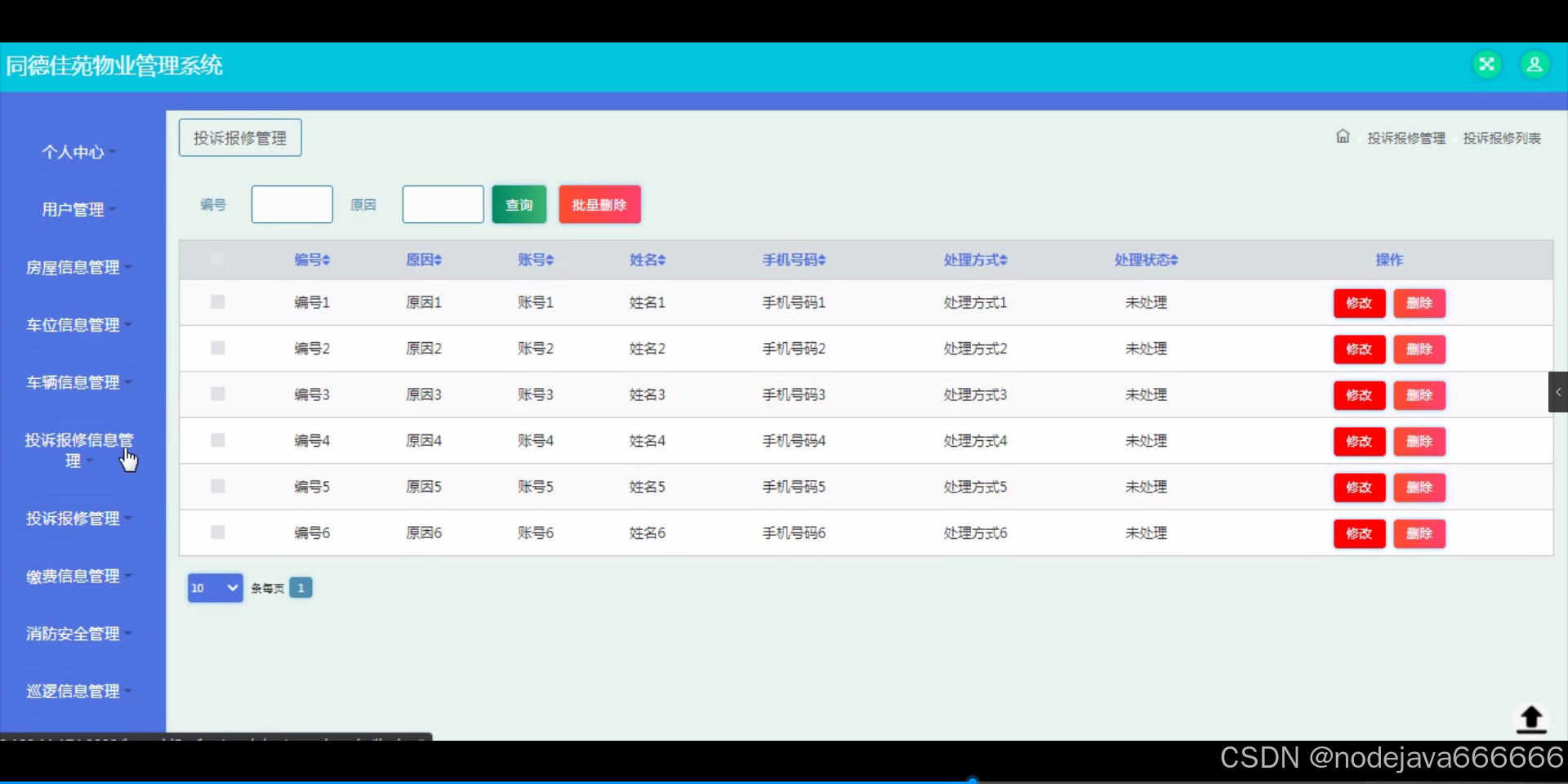Sort table by 姓名 column

tap(648, 260)
